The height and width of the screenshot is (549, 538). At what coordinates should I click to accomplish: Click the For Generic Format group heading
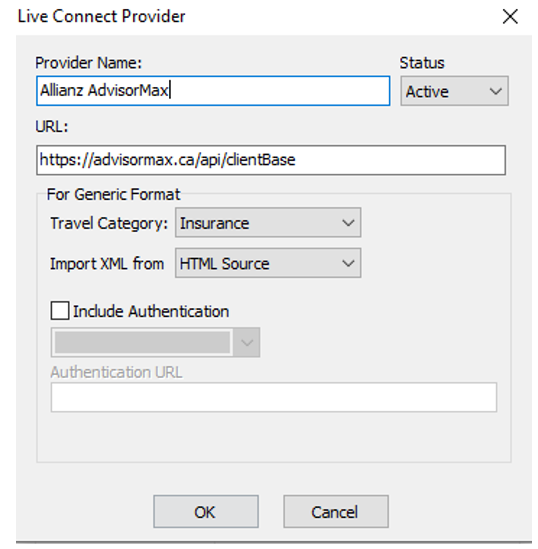pos(113,194)
